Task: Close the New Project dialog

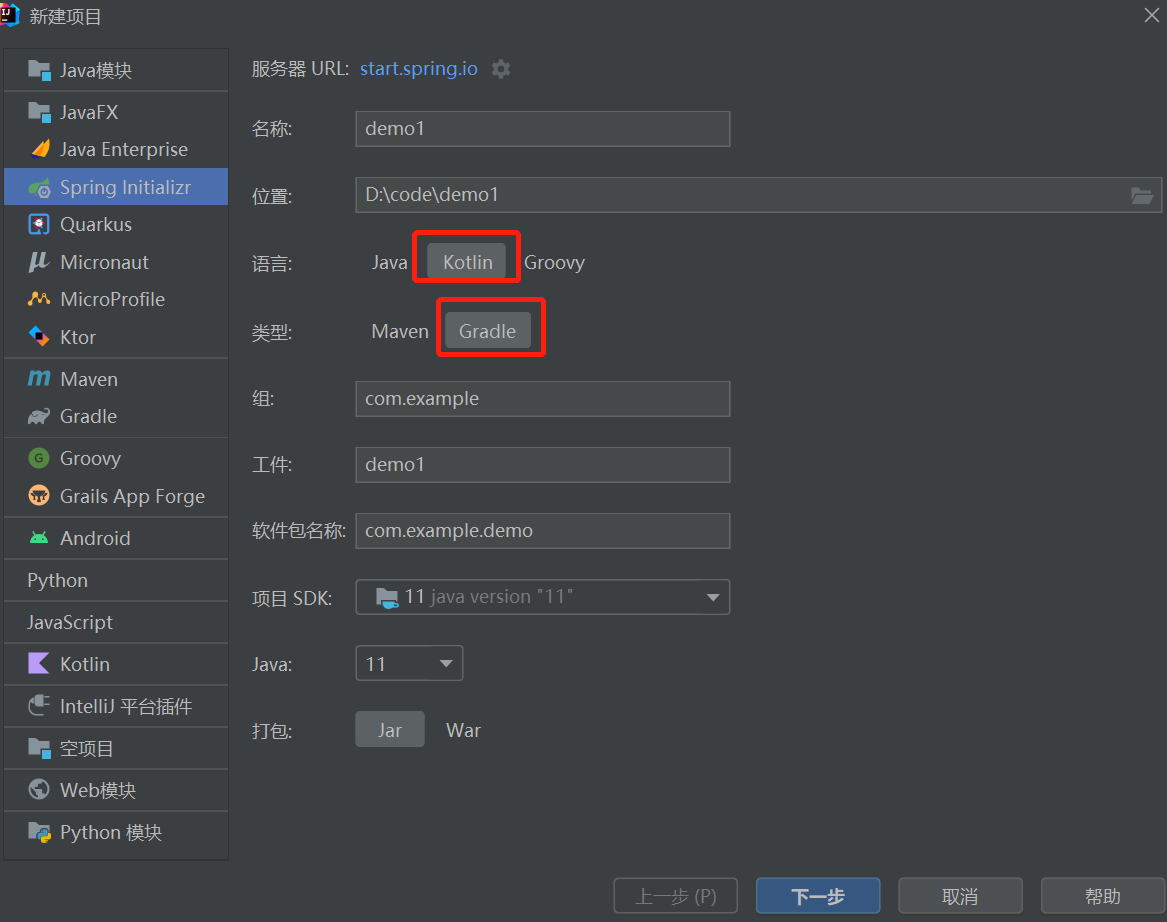Action: tap(1151, 16)
